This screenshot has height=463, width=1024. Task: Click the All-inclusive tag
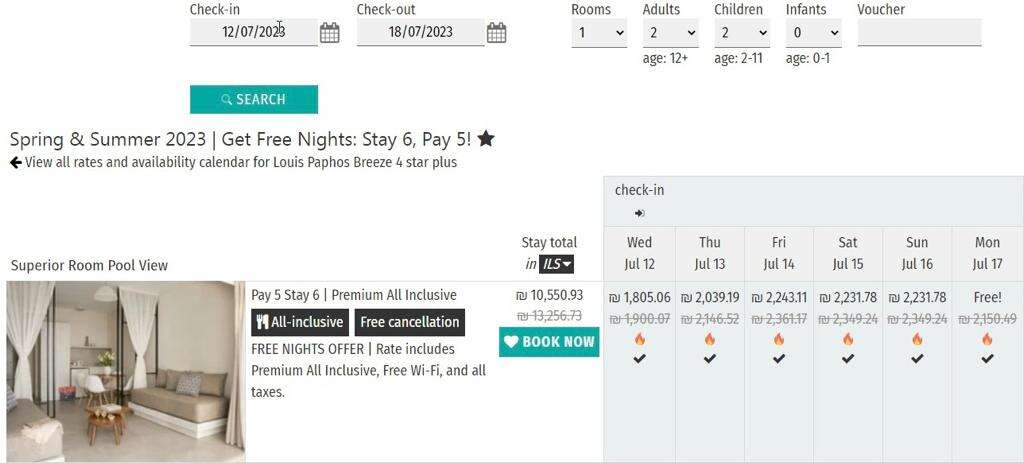coord(300,322)
